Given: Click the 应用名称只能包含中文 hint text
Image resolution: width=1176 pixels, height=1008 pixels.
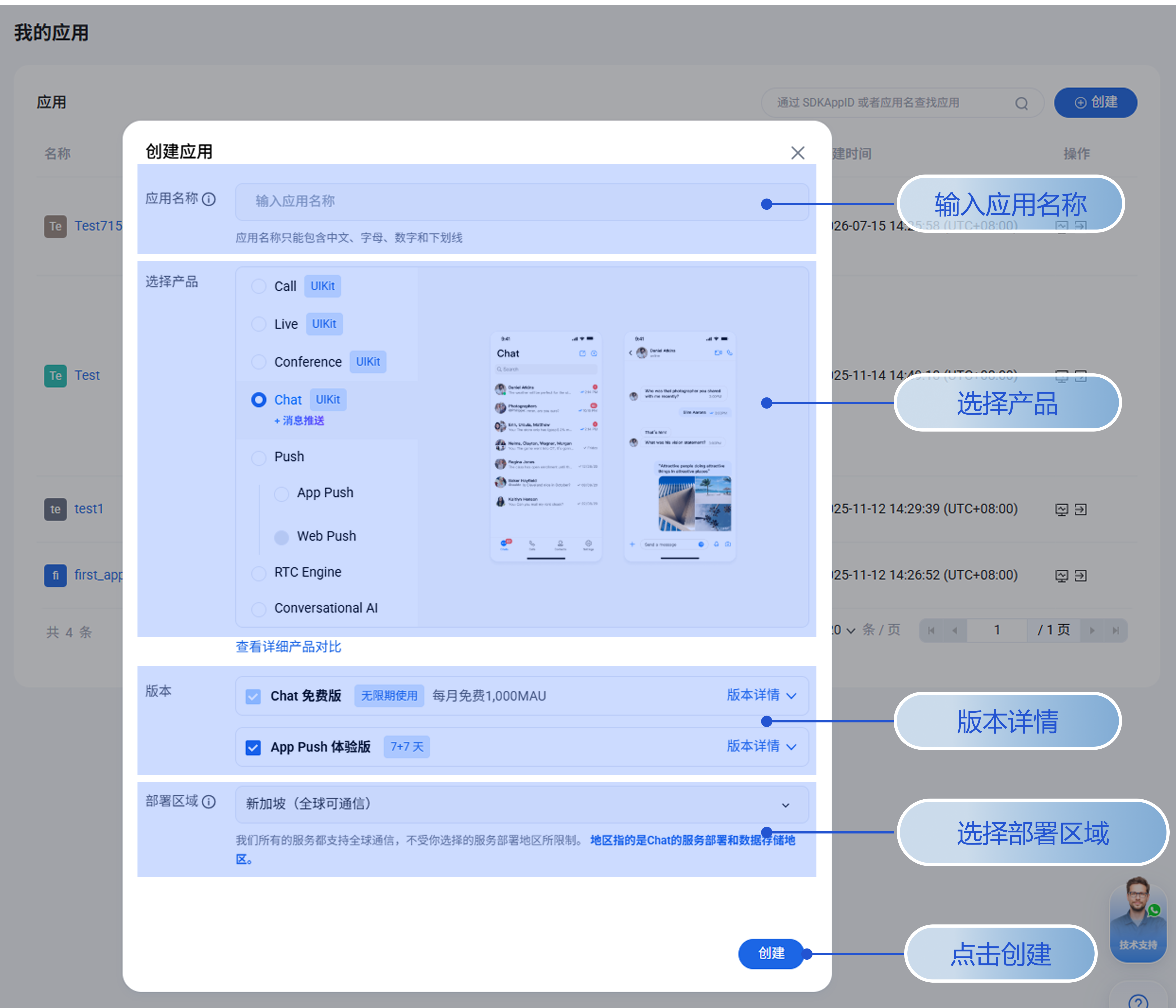Looking at the screenshot, I should point(349,238).
